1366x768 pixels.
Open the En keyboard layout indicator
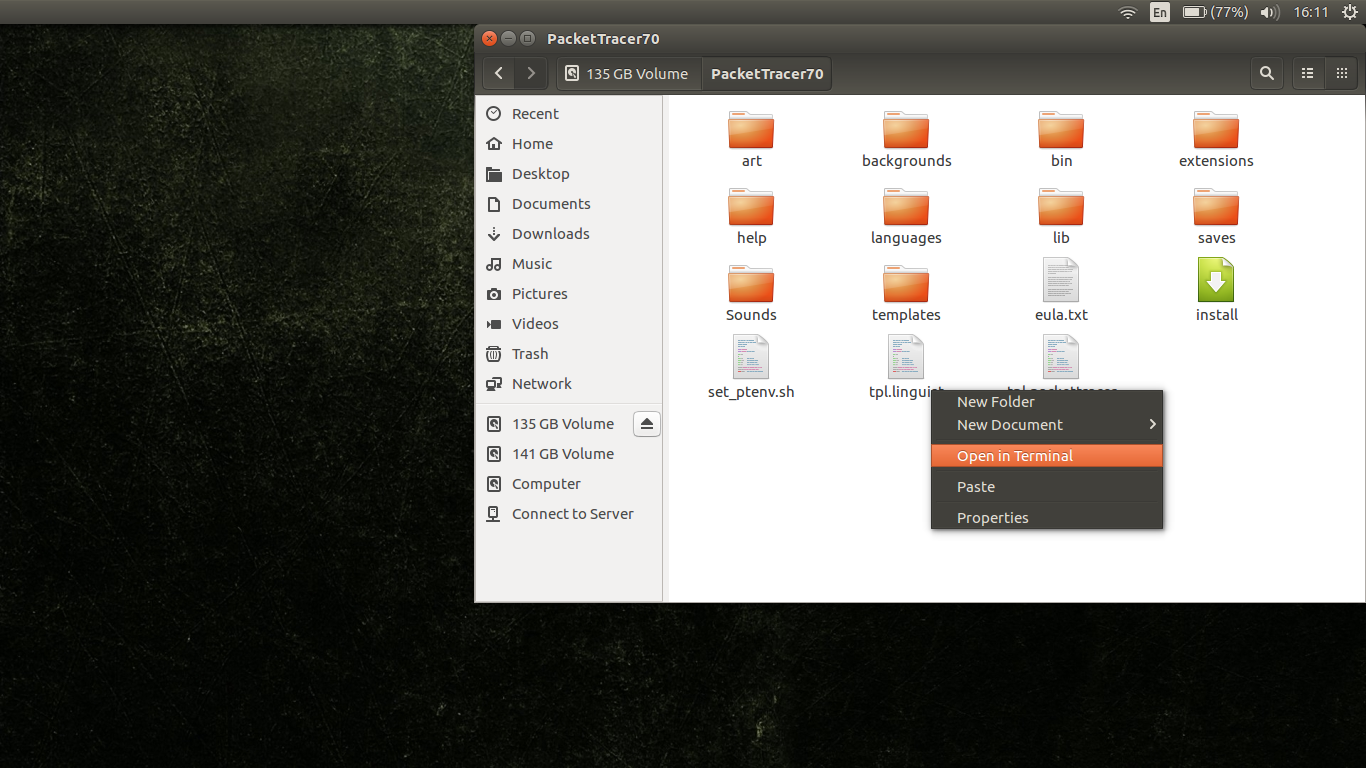(x=1160, y=12)
